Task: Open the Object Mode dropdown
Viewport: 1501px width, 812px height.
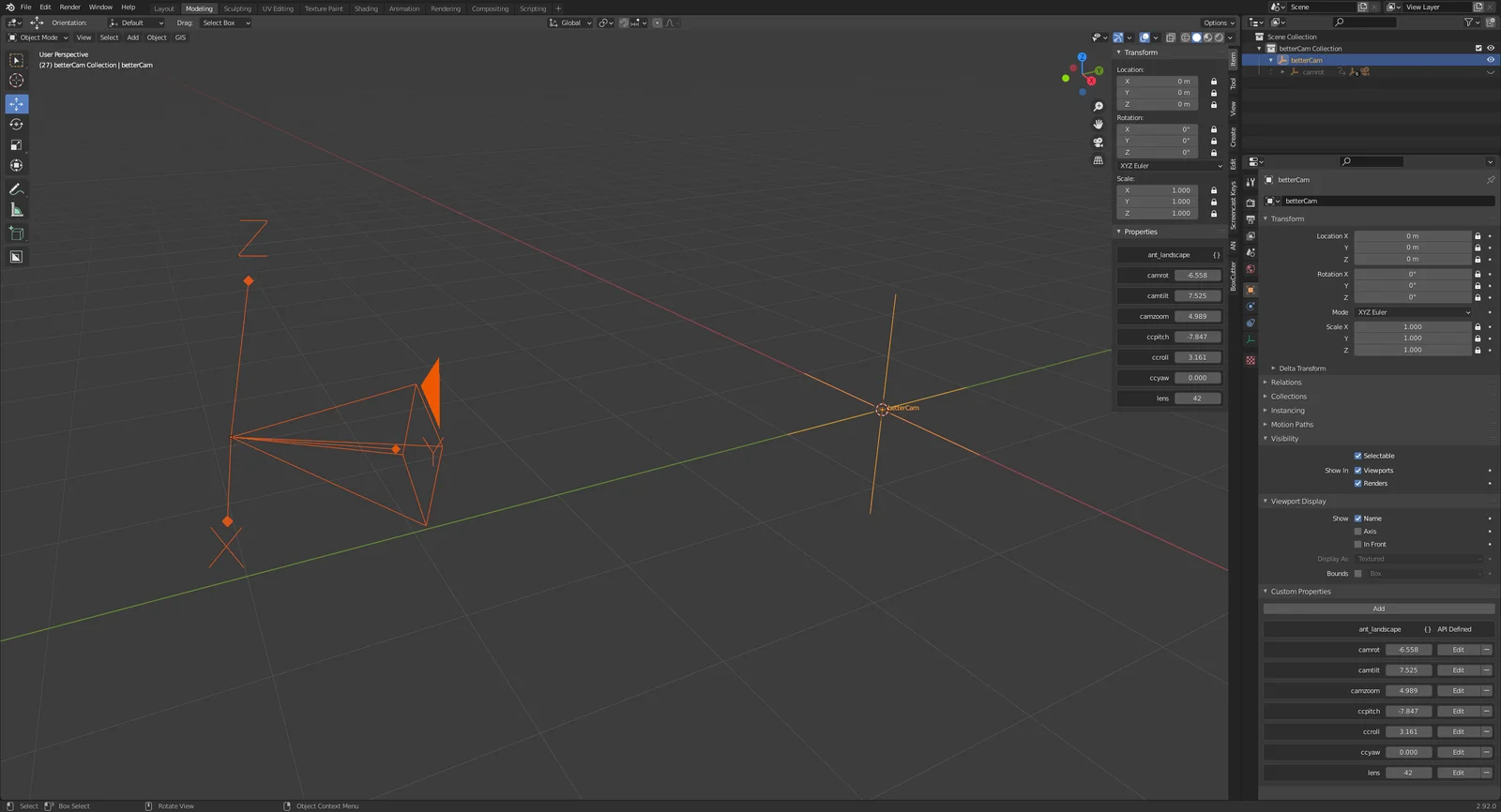Action: pyautogui.click(x=38, y=38)
